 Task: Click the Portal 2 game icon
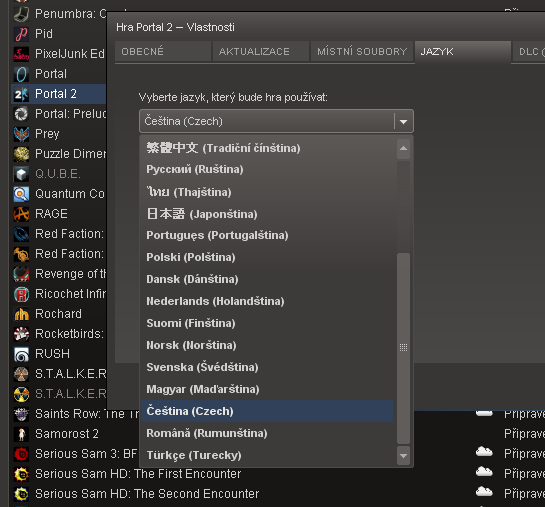[x=21, y=94]
